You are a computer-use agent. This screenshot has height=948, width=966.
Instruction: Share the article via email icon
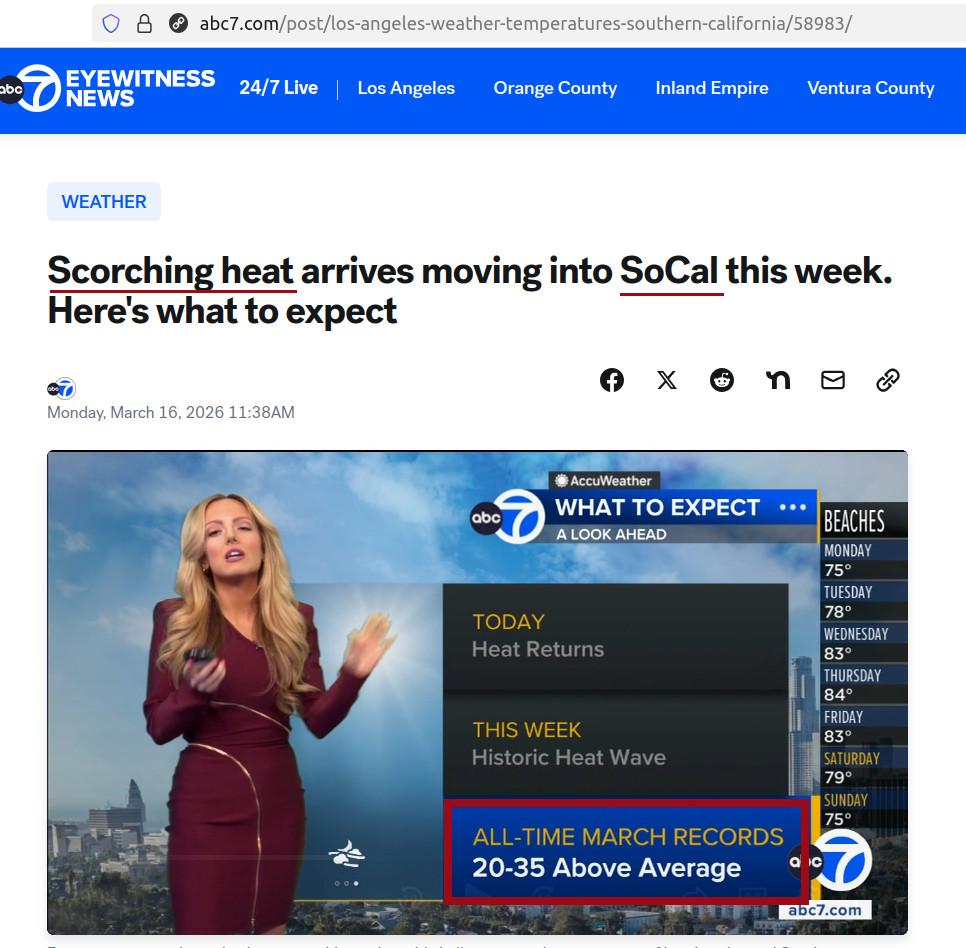833,380
